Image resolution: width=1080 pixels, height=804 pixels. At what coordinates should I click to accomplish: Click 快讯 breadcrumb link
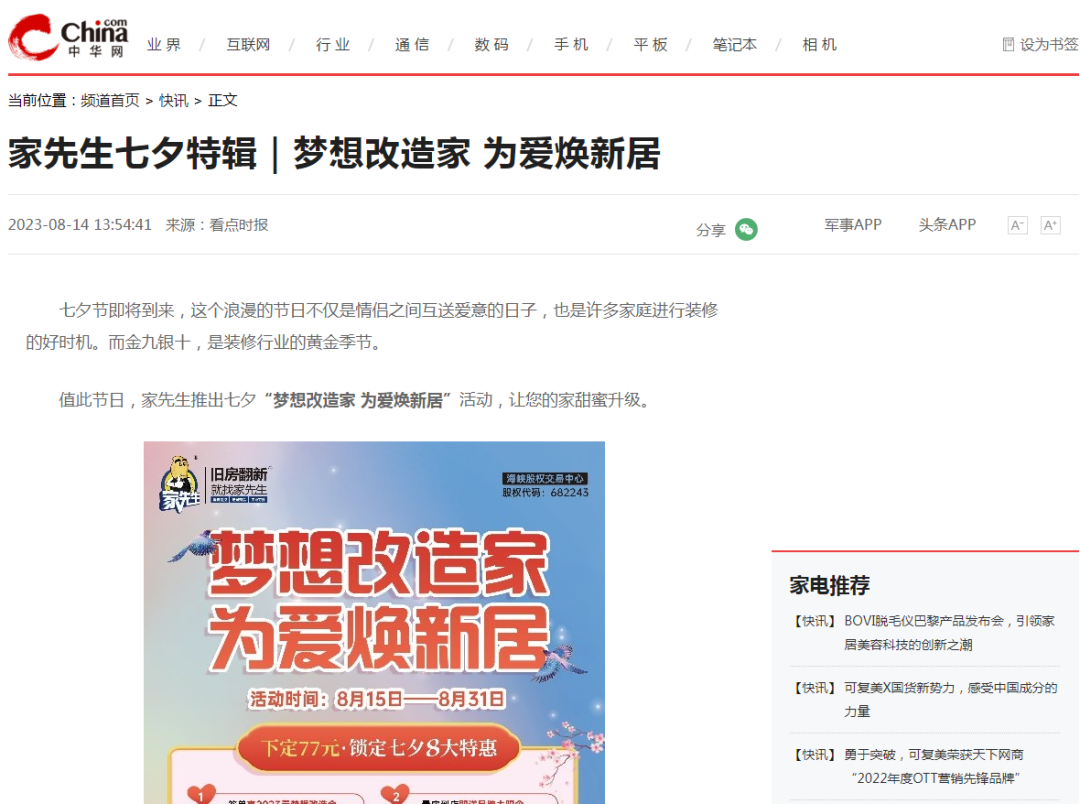point(174,101)
